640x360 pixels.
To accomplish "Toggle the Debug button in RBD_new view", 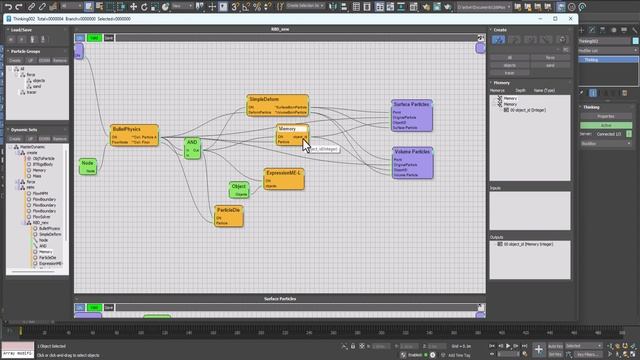I will pyautogui.click(x=109, y=38).
